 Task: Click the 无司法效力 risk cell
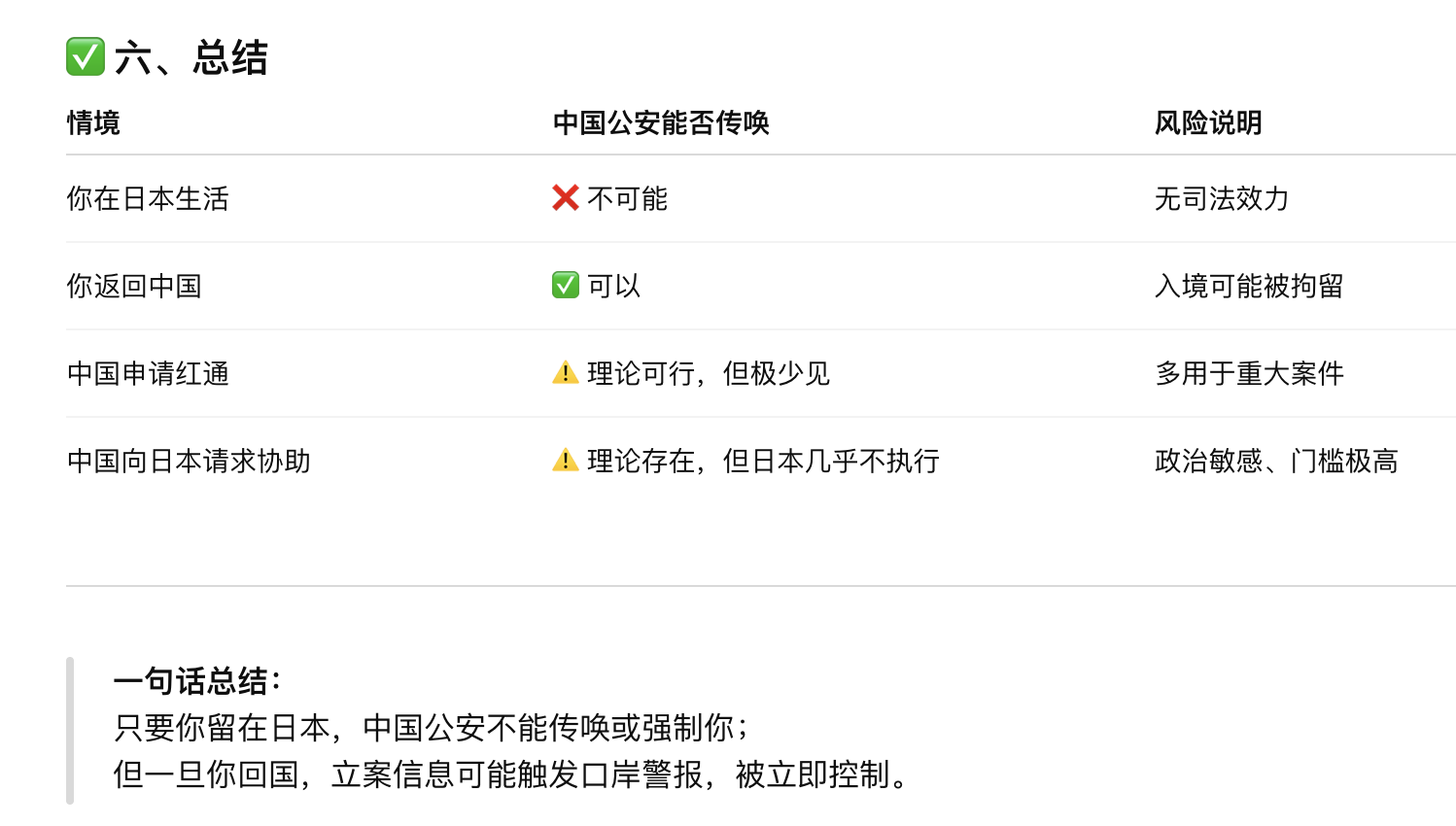click(x=1222, y=199)
